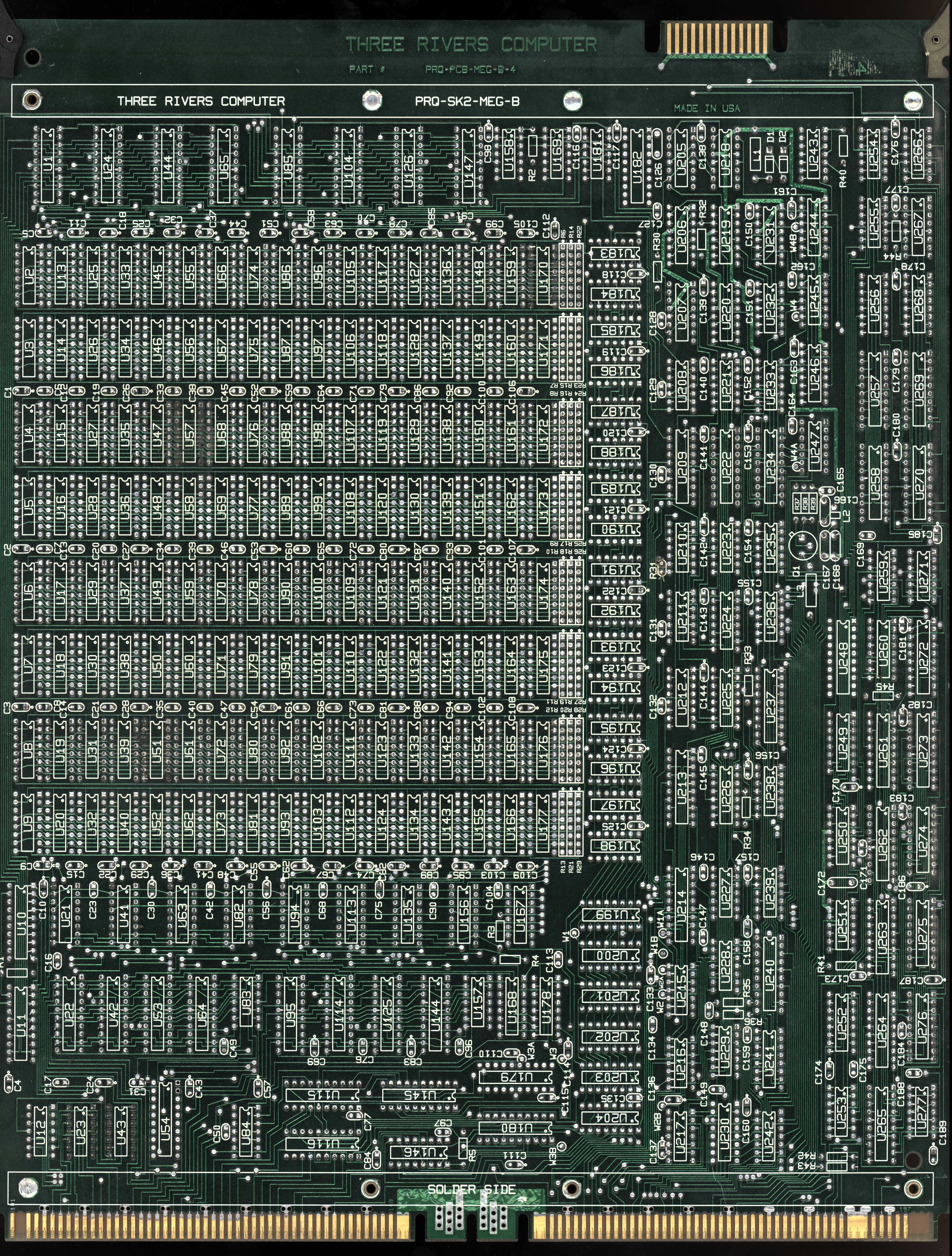This screenshot has width=952, height=1256.
Task: Click the L1 inductor footprint
Action: pos(755,155)
